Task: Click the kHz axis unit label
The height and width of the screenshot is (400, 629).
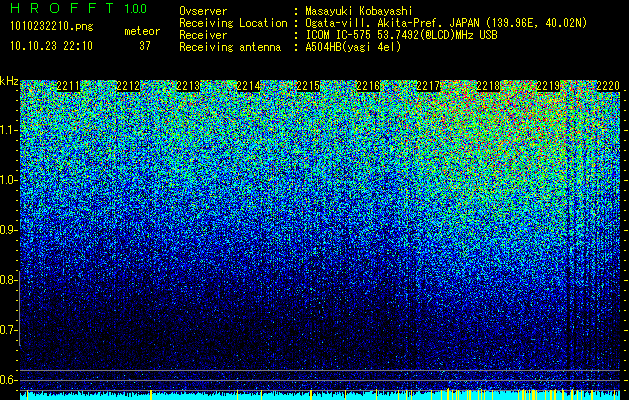Action: 9,81
